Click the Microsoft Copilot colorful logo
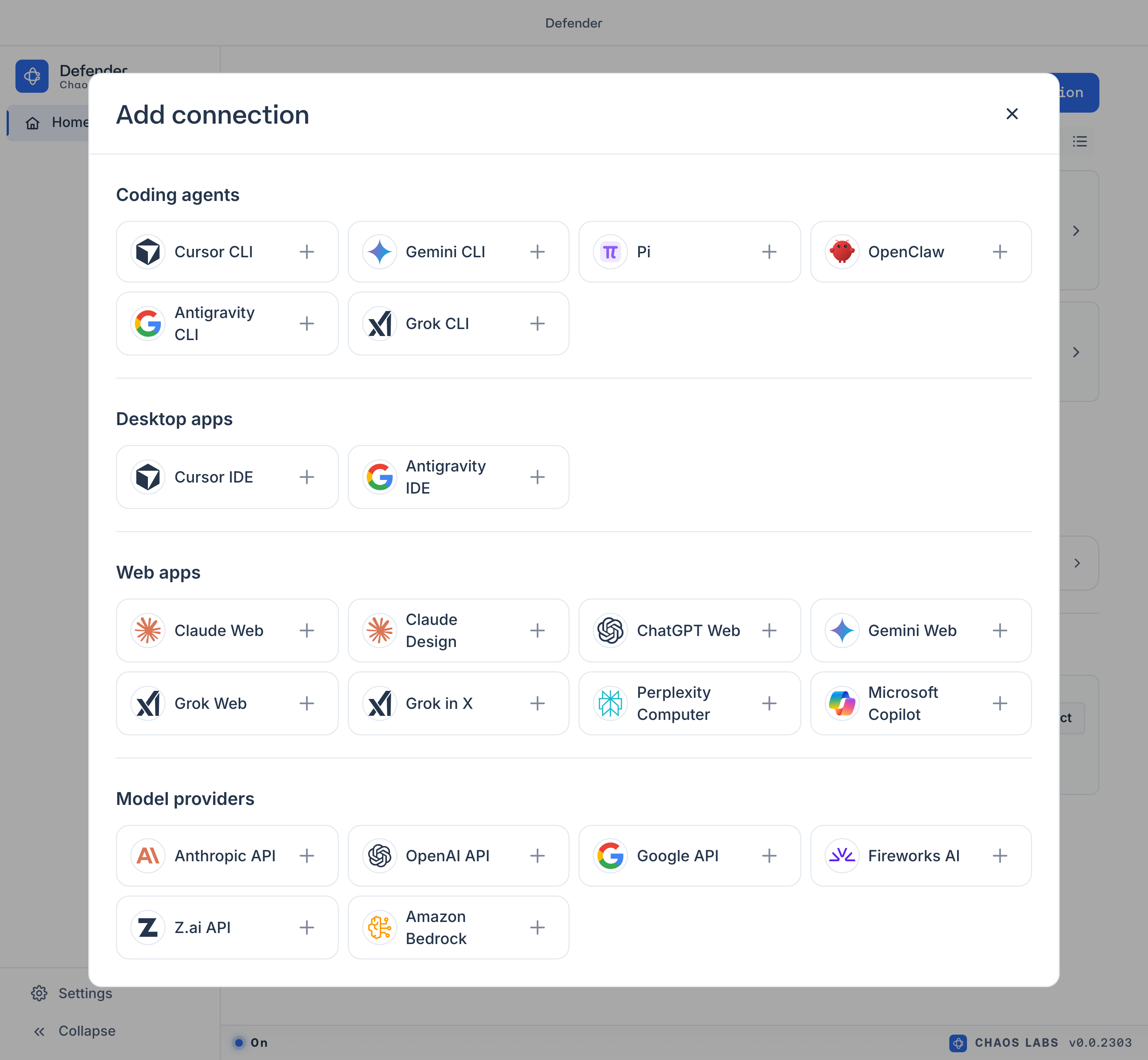 pos(842,703)
